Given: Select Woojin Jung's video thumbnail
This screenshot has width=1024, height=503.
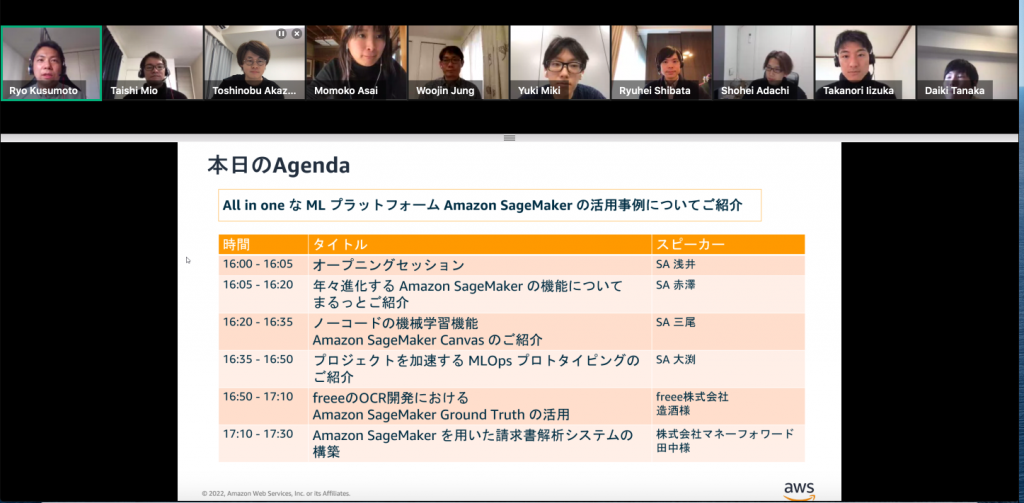Looking at the screenshot, I should pos(458,63).
